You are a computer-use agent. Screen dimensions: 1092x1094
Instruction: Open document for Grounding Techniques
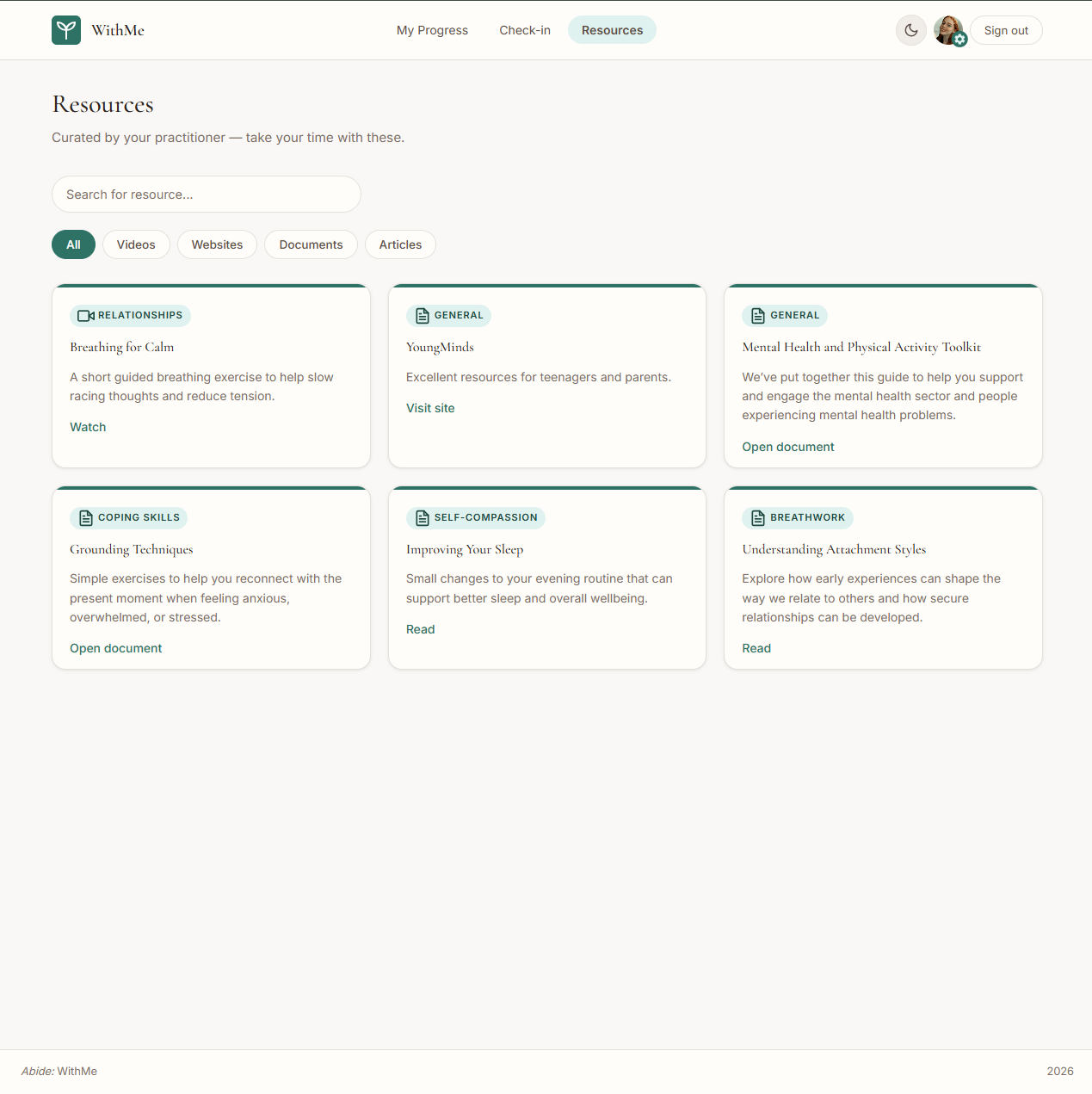(115, 648)
